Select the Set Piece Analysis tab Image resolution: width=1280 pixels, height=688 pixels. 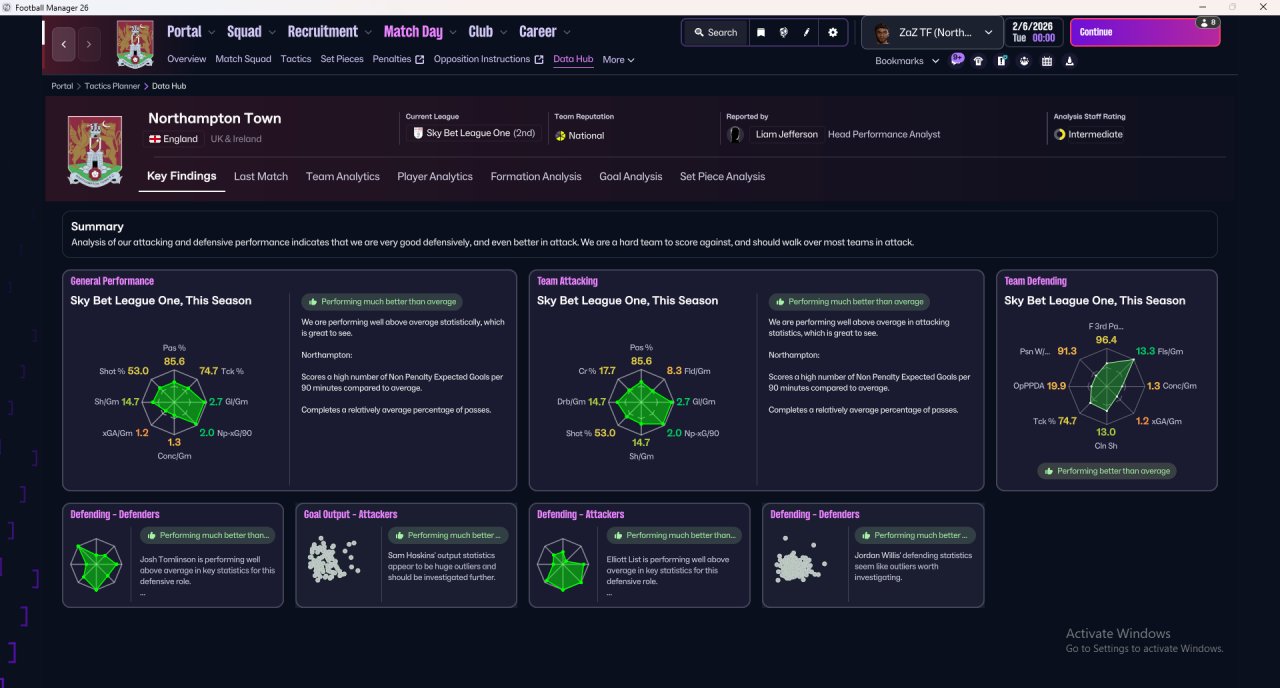pos(722,176)
